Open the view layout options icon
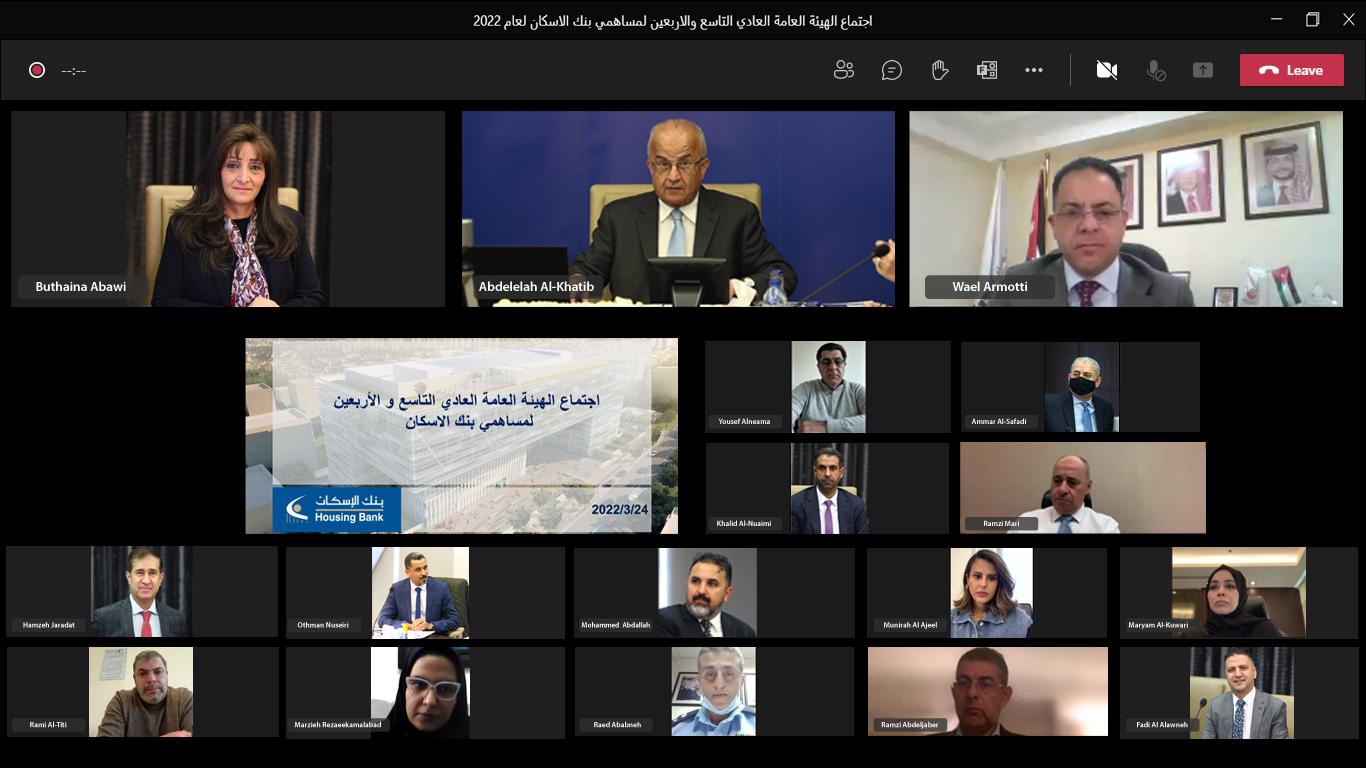 988,70
